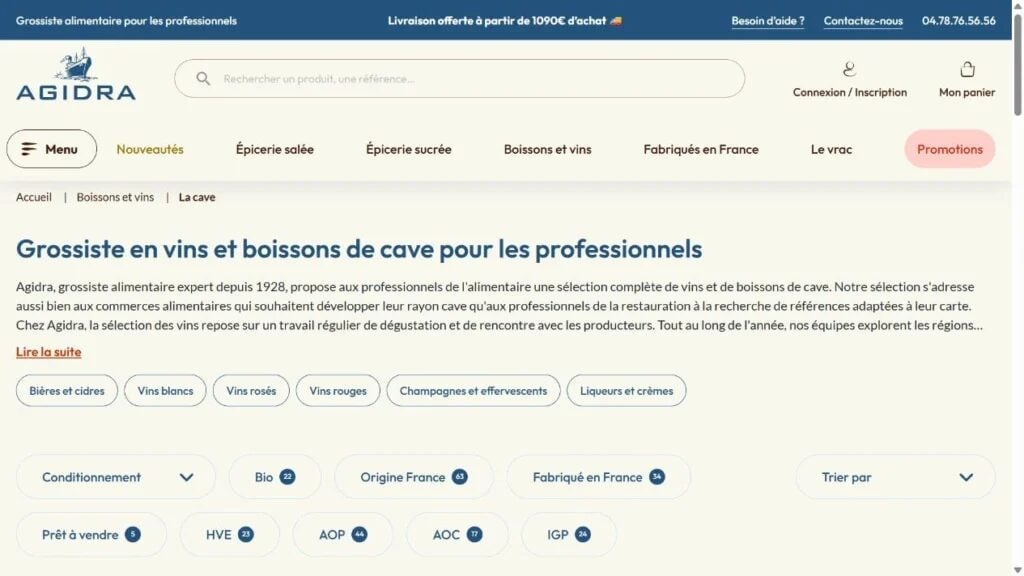Click Grossiste alimentaire pour les professionnels text
The height and width of the screenshot is (576, 1024).
pyautogui.click(x=126, y=21)
